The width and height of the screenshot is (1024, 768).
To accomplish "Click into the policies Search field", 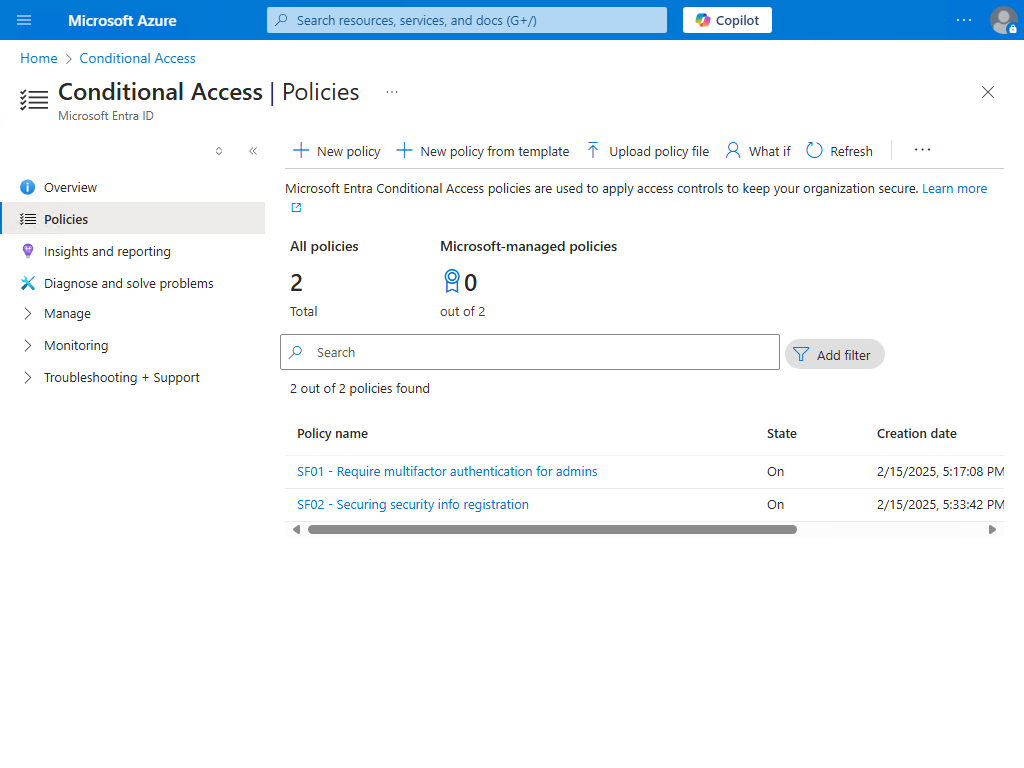I will (x=530, y=352).
